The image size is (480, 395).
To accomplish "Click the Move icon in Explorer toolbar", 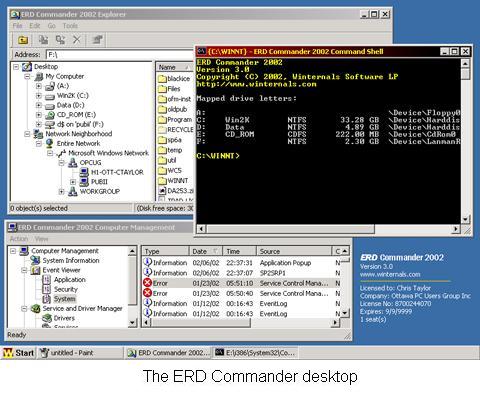I will (60, 40).
